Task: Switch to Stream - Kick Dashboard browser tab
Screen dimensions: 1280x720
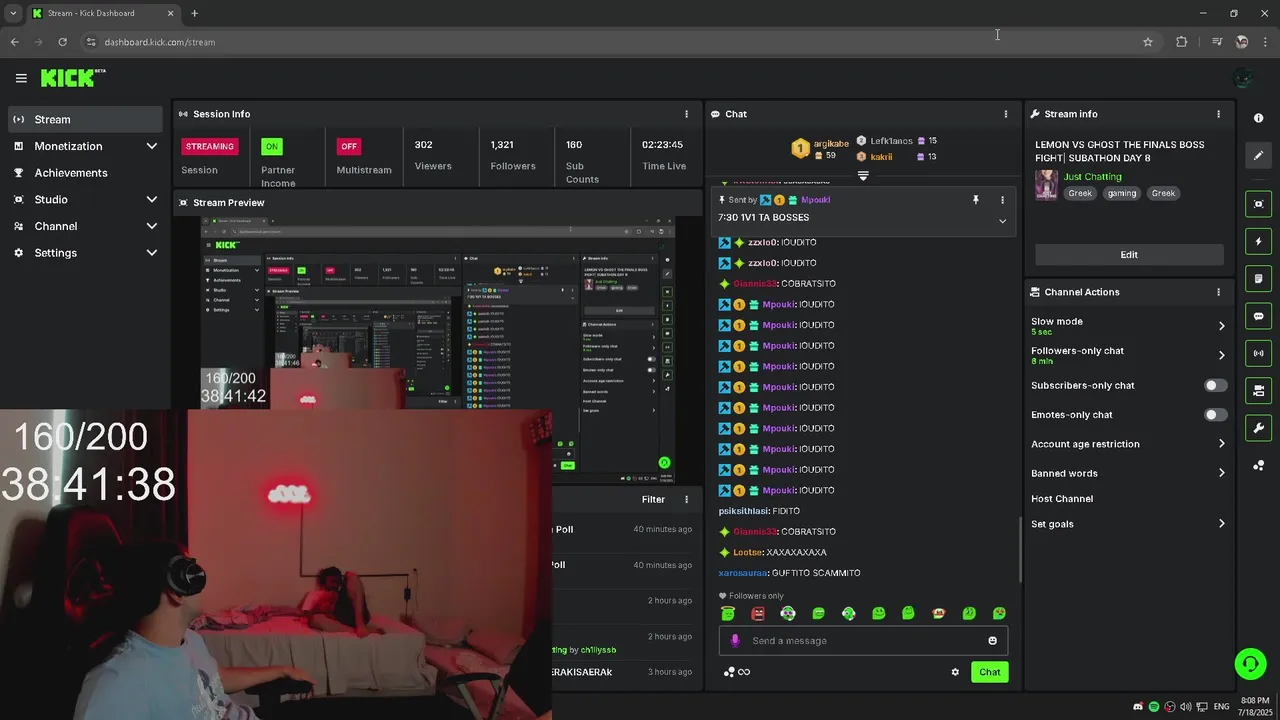Action: [x=102, y=13]
